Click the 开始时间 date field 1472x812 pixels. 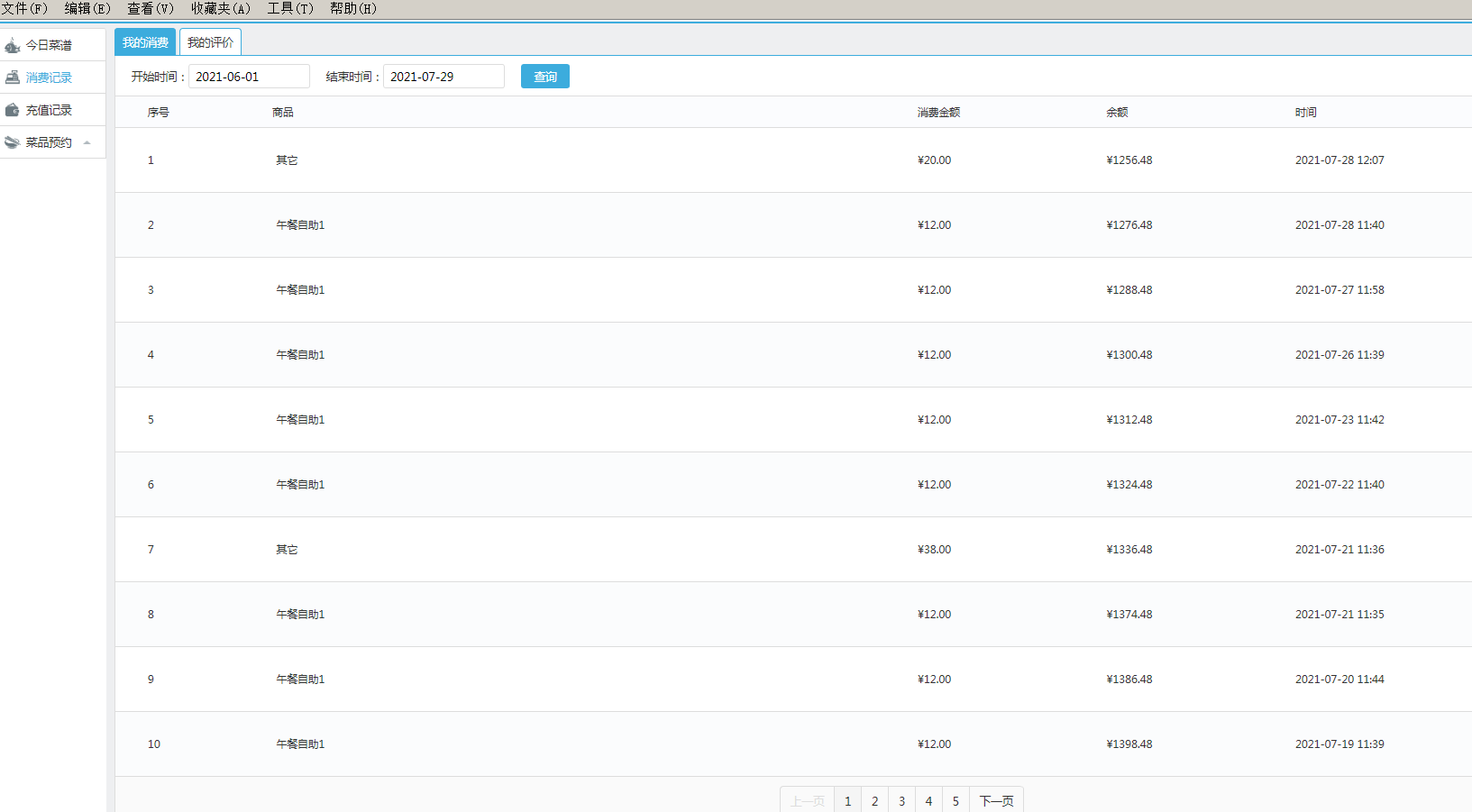coord(249,77)
